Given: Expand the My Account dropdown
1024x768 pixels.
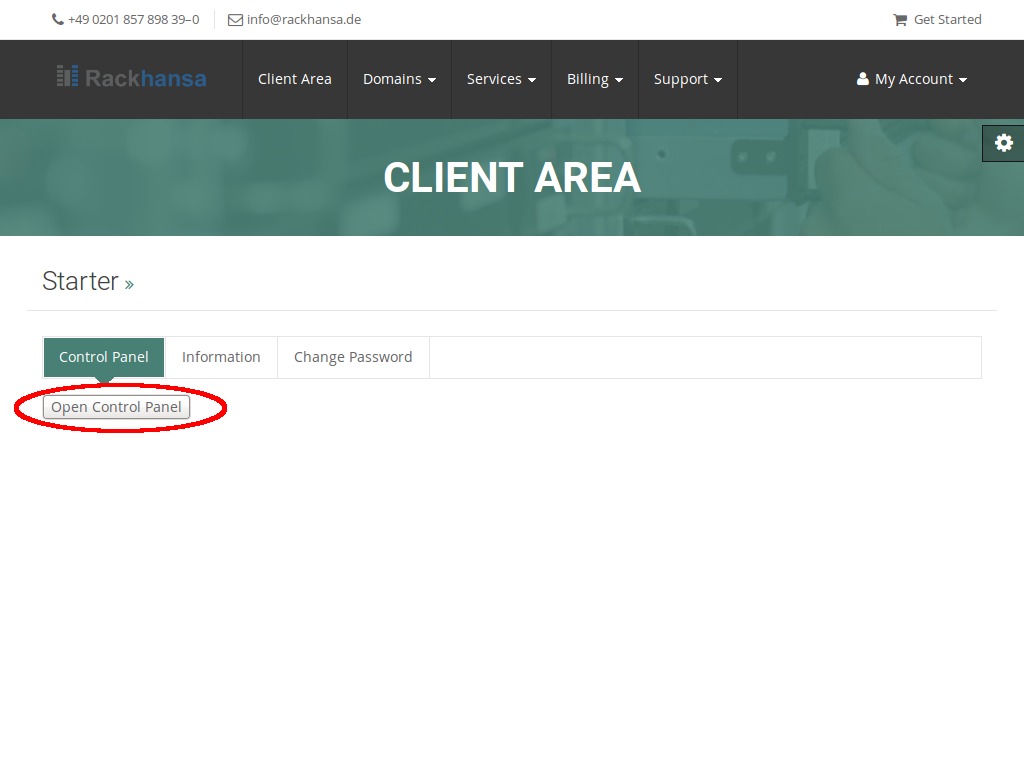Looking at the screenshot, I should (912, 79).
